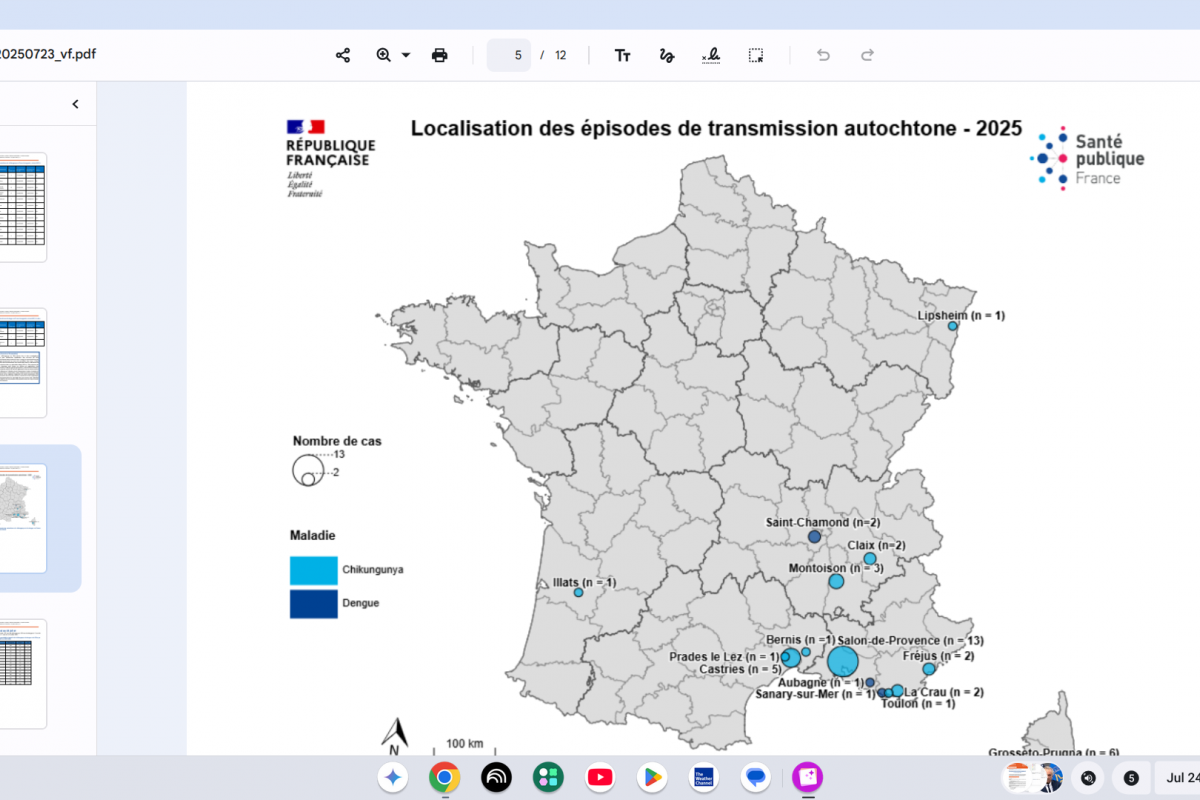Select the freehand draw tool
1200x800 pixels.
pos(667,55)
